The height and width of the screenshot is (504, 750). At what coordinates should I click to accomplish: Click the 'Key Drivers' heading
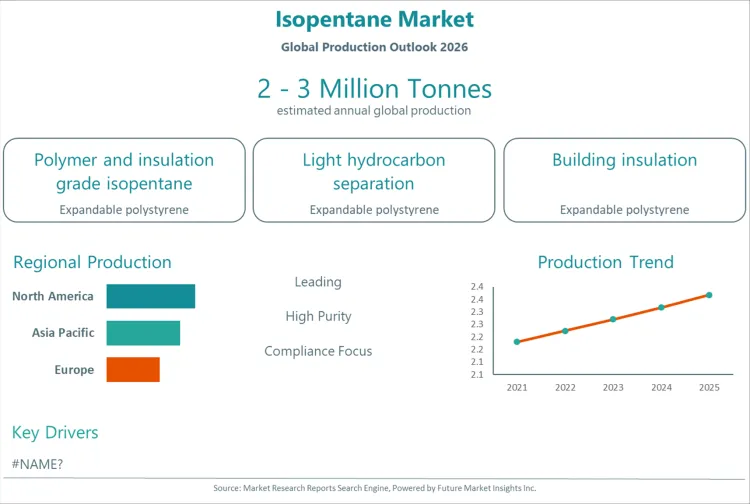(x=55, y=433)
